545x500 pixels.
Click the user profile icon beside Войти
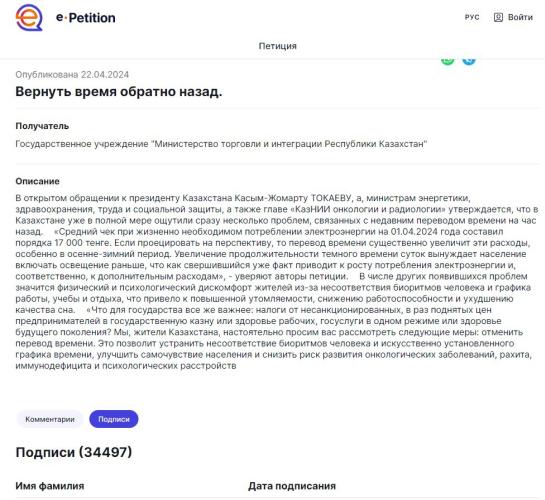(498, 17)
